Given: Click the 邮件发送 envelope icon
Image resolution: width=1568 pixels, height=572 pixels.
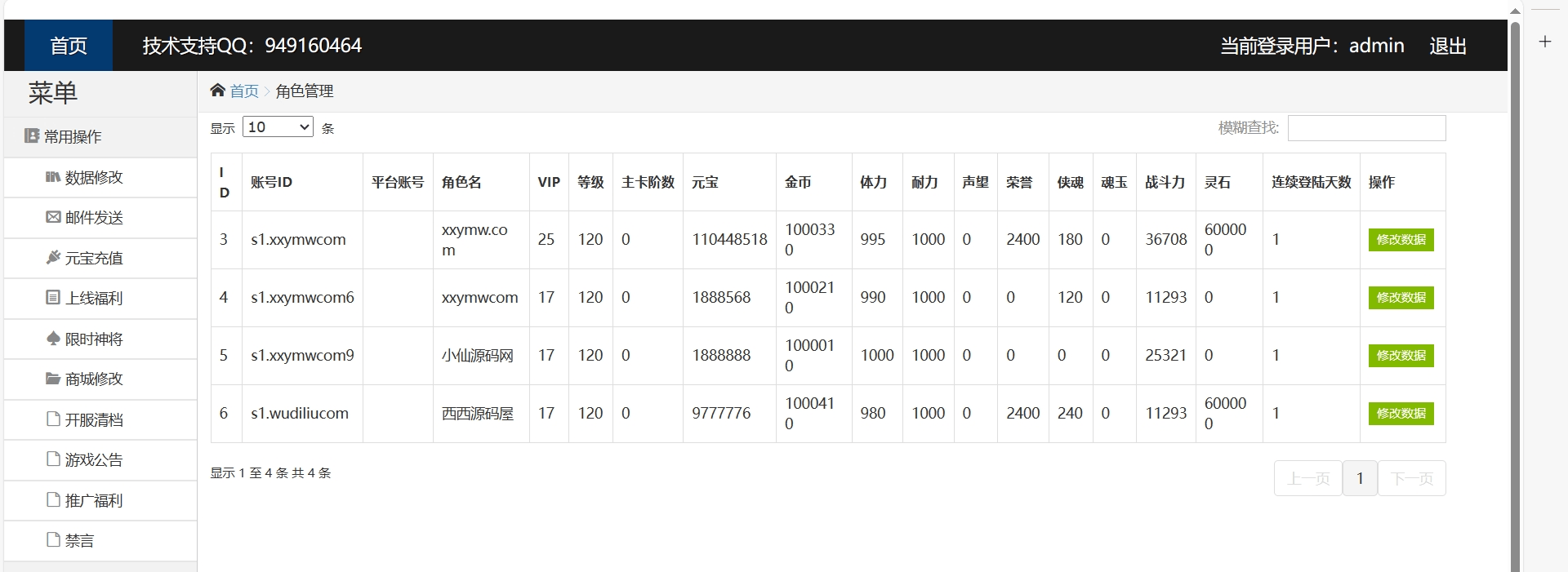Looking at the screenshot, I should tap(53, 217).
